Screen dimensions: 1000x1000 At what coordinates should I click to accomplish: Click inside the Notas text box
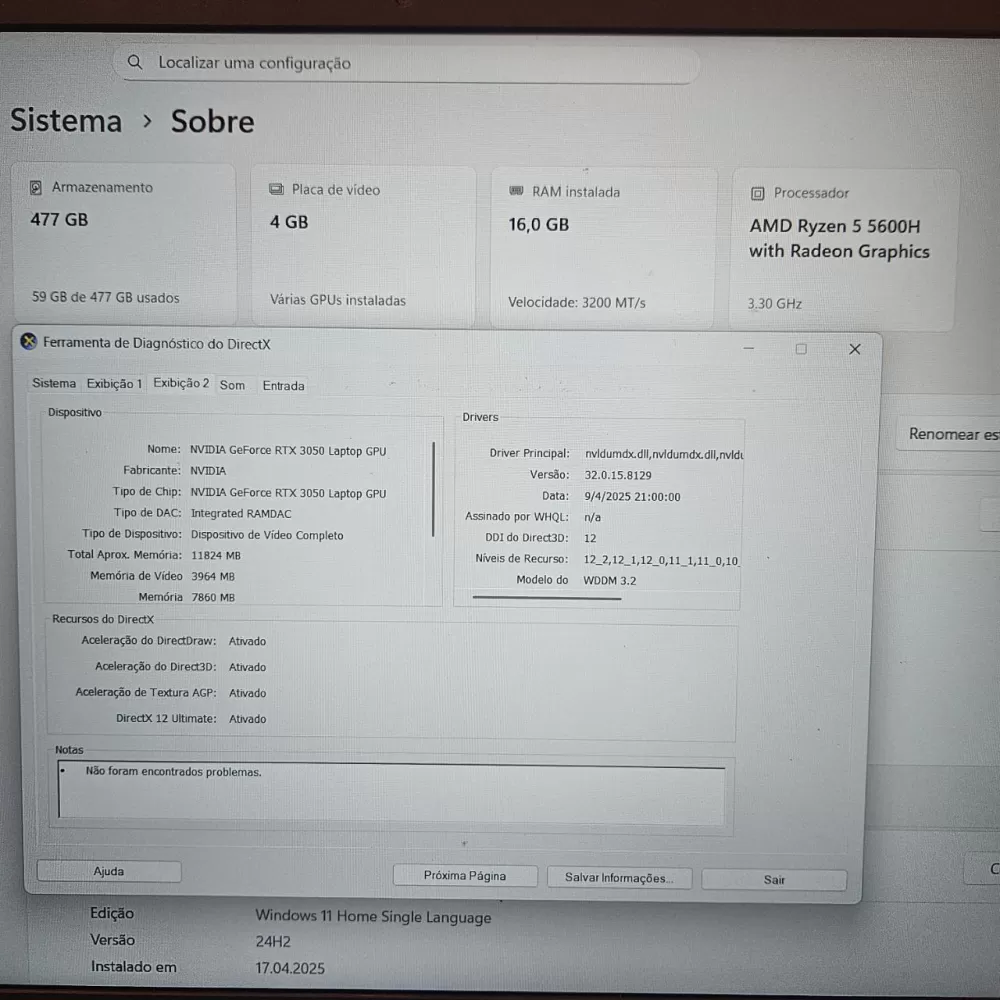392,791
